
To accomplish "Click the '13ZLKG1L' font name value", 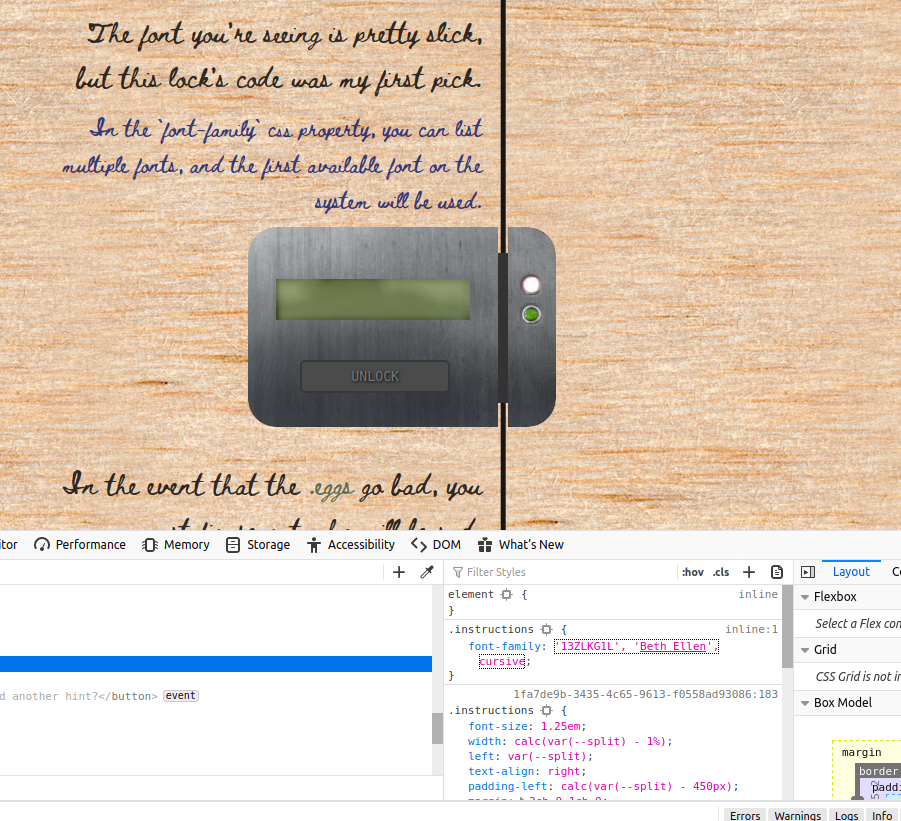I will pos(587,646).
